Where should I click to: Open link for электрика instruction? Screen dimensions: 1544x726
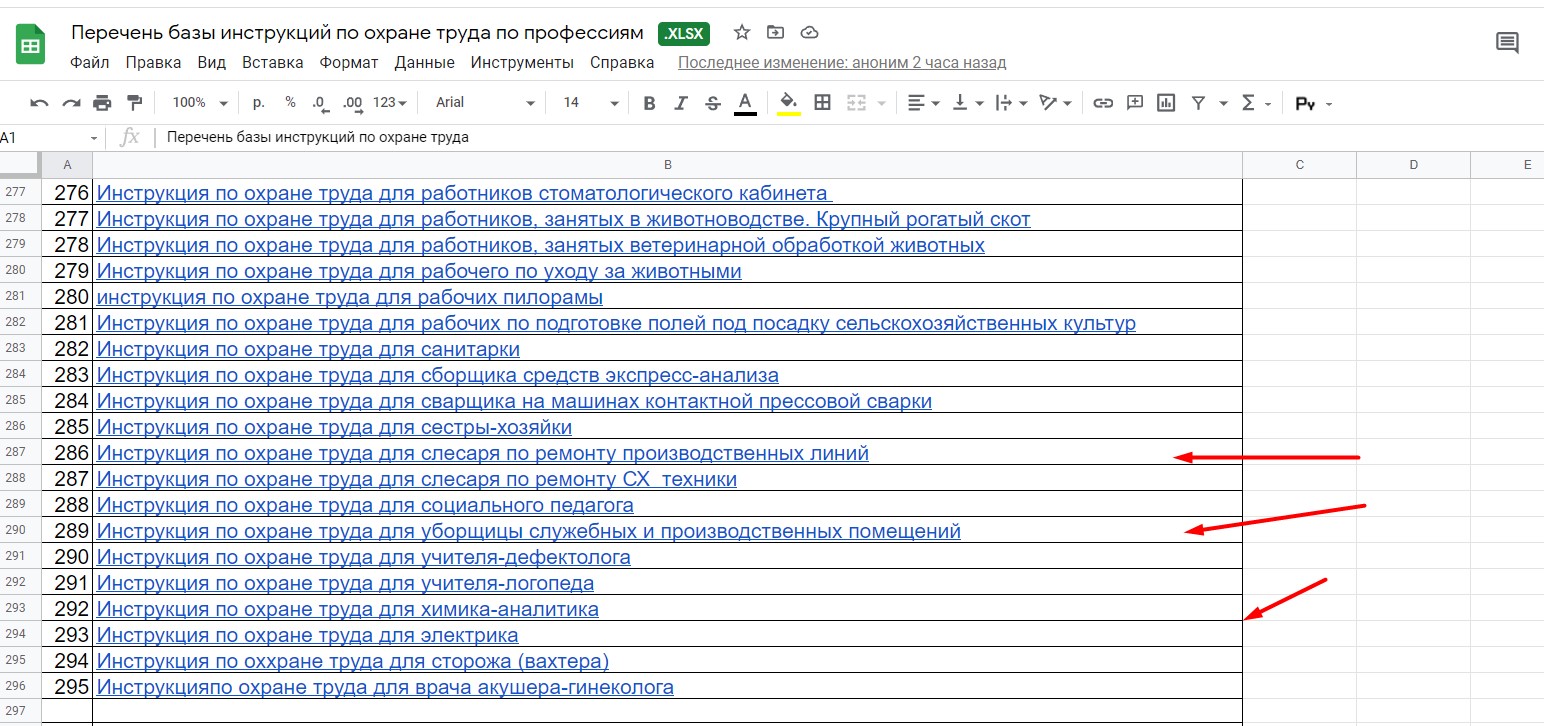click(x=308, y=635)
